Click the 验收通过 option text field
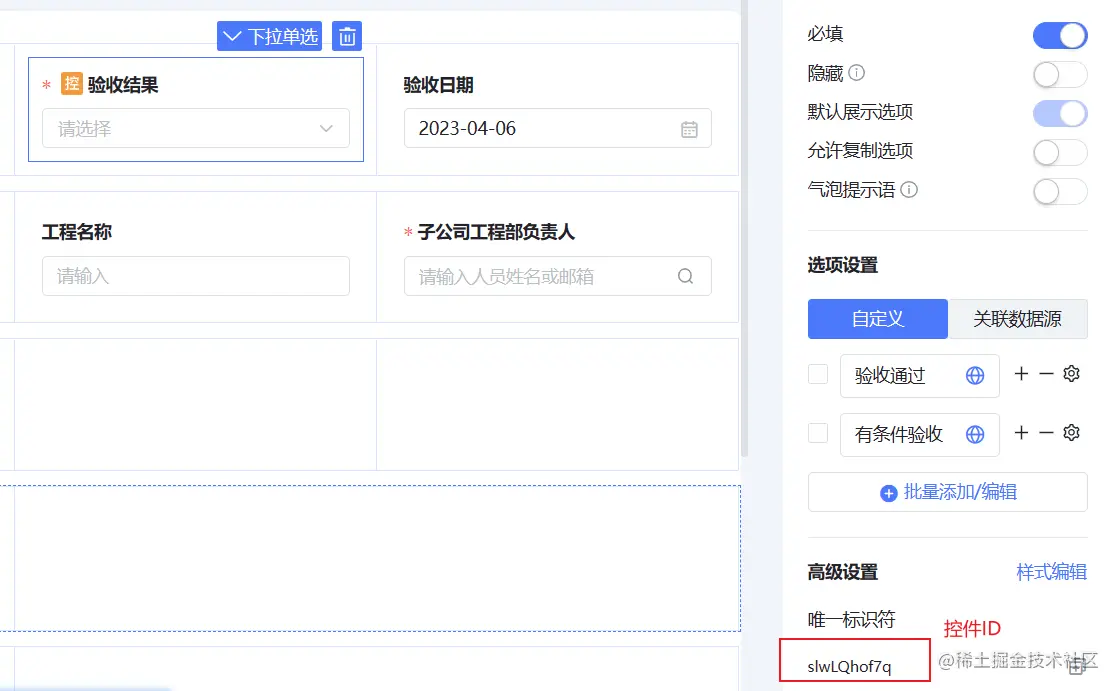Image resolution: width=1119 pixels, height=691 pixels. 919,375
